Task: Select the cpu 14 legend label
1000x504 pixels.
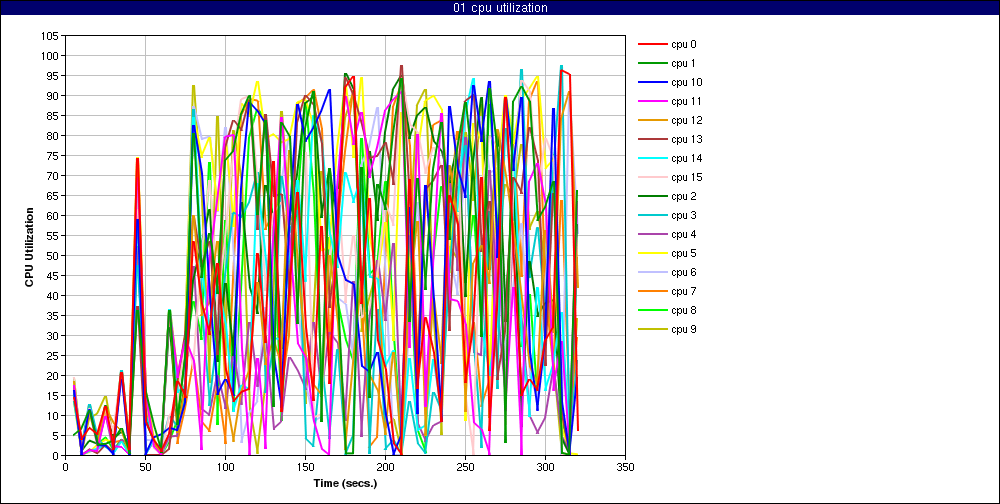Action: tap(686, 158)
